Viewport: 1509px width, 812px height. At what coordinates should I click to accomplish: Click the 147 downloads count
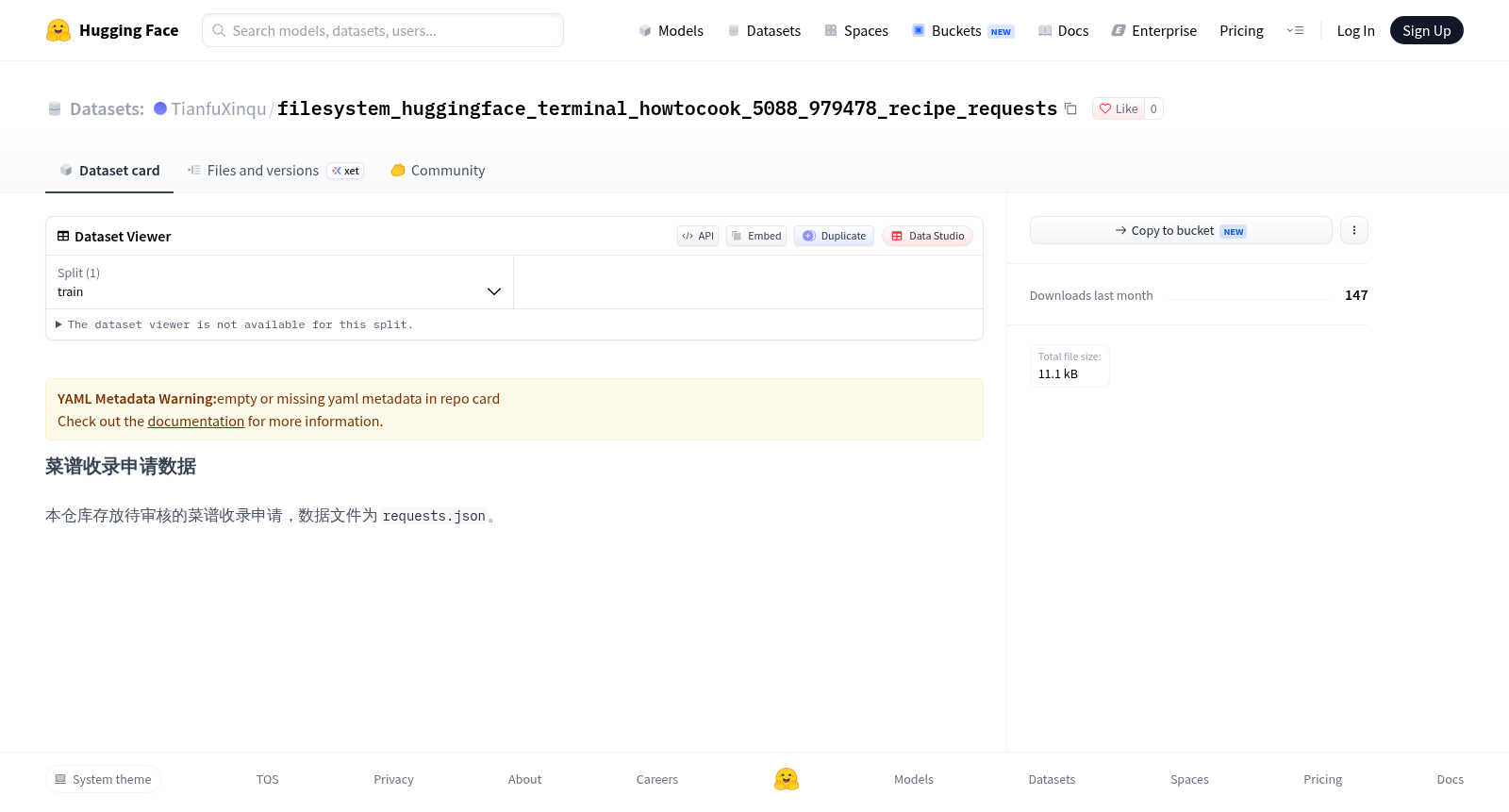(x=1356, y=295)
